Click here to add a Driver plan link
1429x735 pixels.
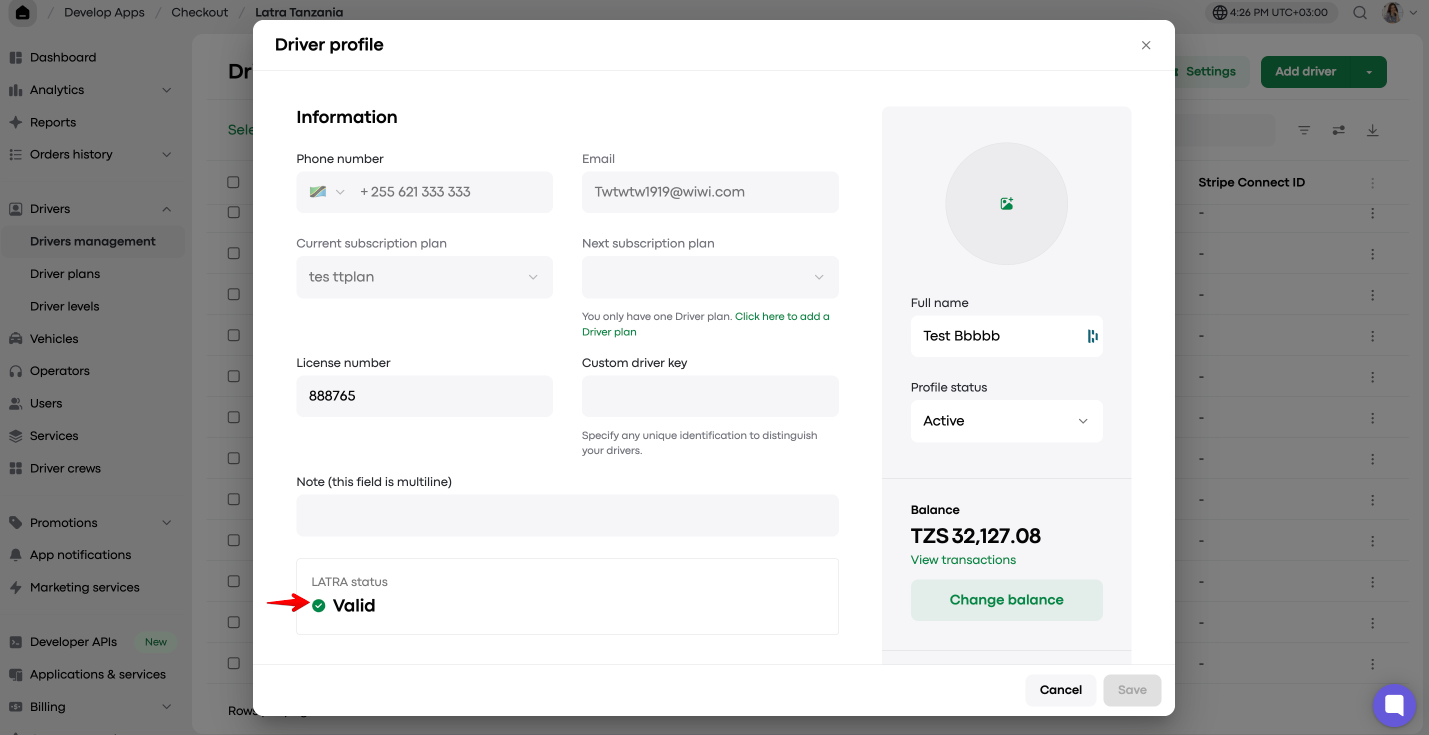tap(706, 324)
